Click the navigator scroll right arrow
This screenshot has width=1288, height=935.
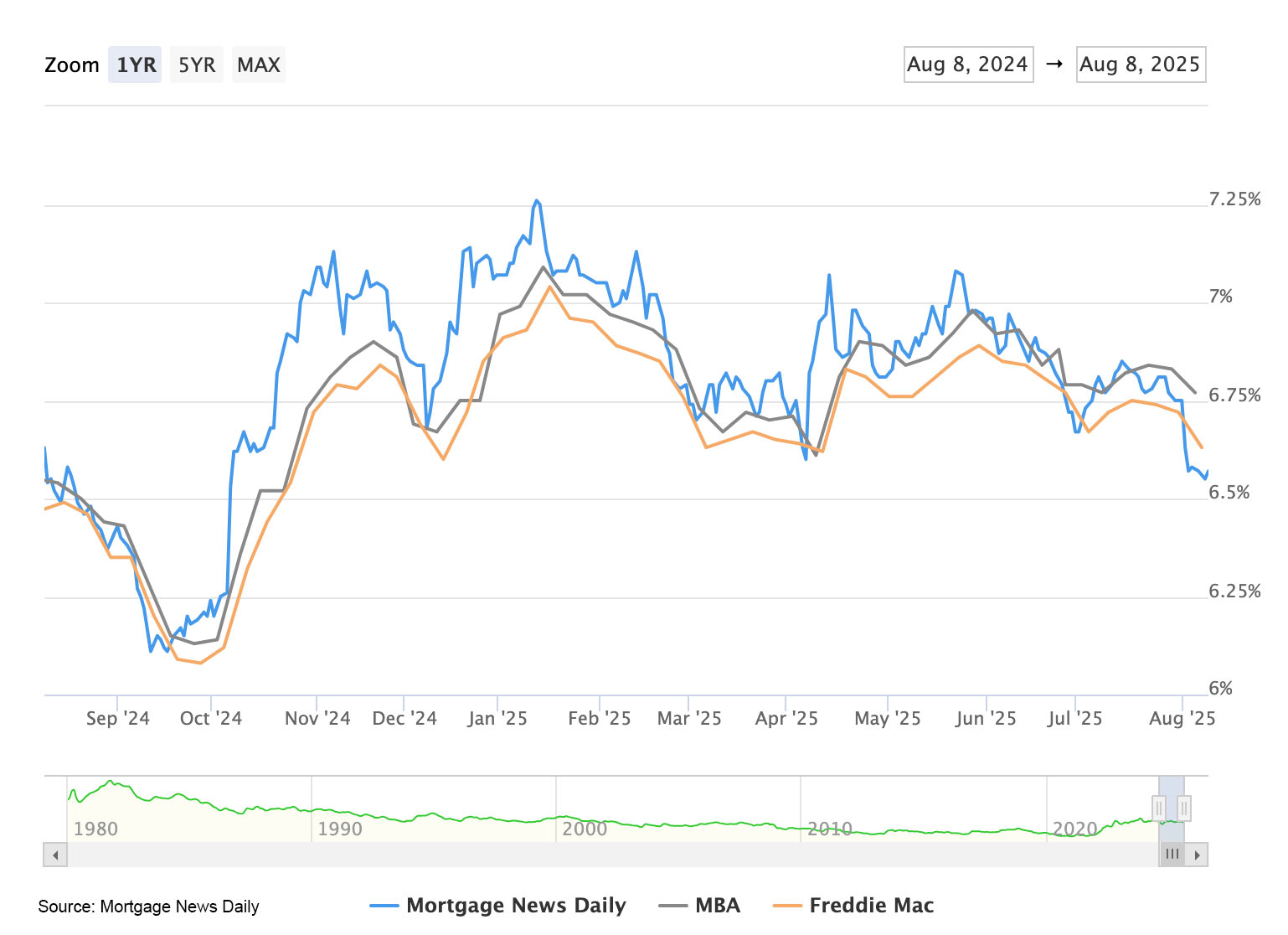[x=1197, y=855]
